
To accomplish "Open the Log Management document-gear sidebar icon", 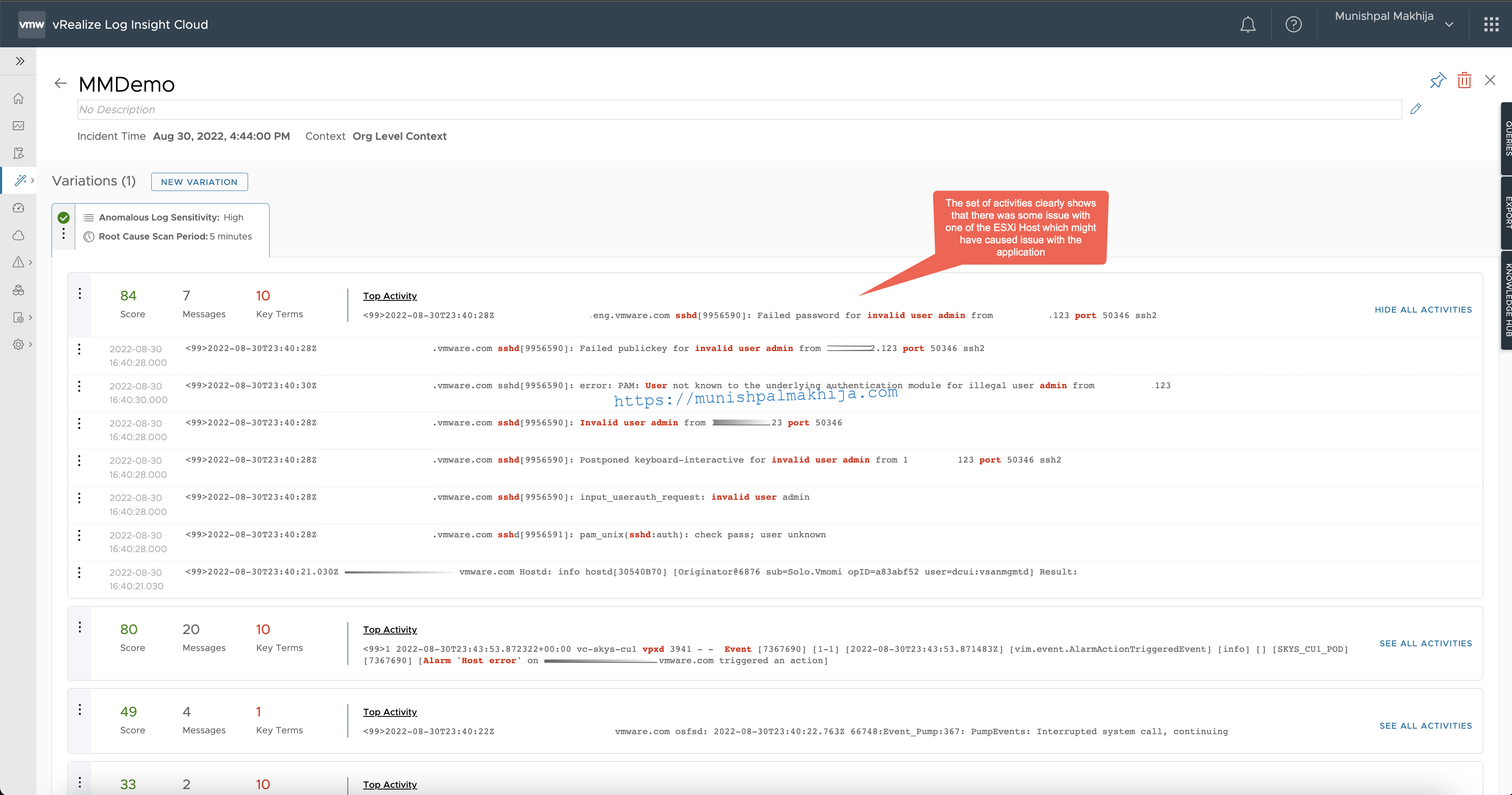I will click(x=19, y=317).
